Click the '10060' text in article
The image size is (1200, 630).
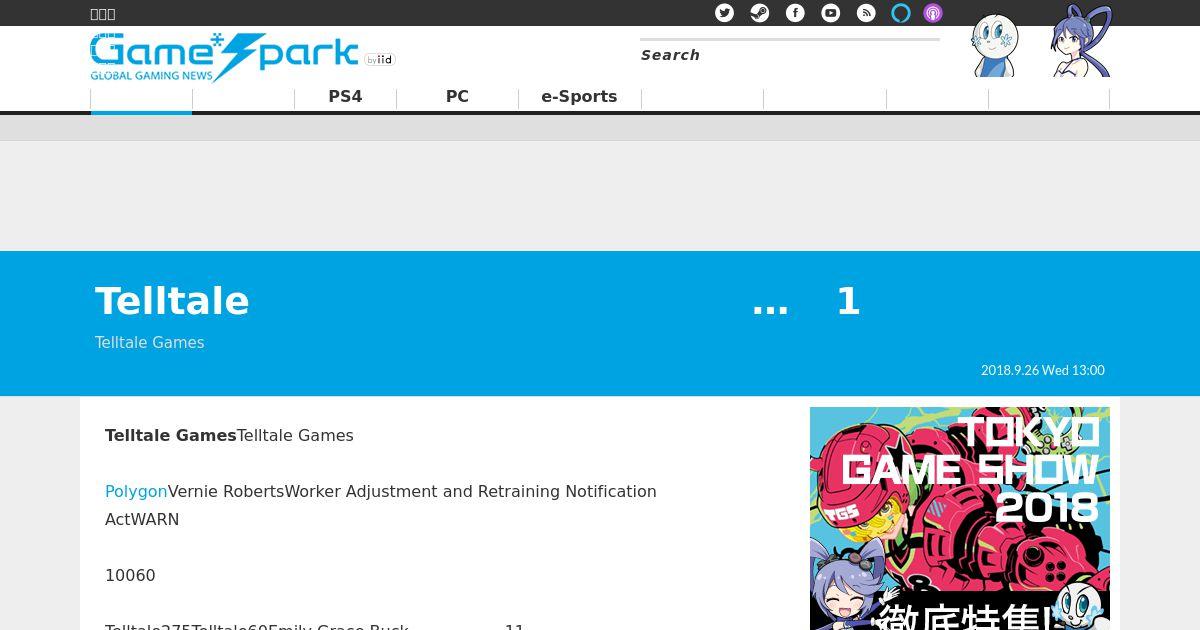coord(130,575)
